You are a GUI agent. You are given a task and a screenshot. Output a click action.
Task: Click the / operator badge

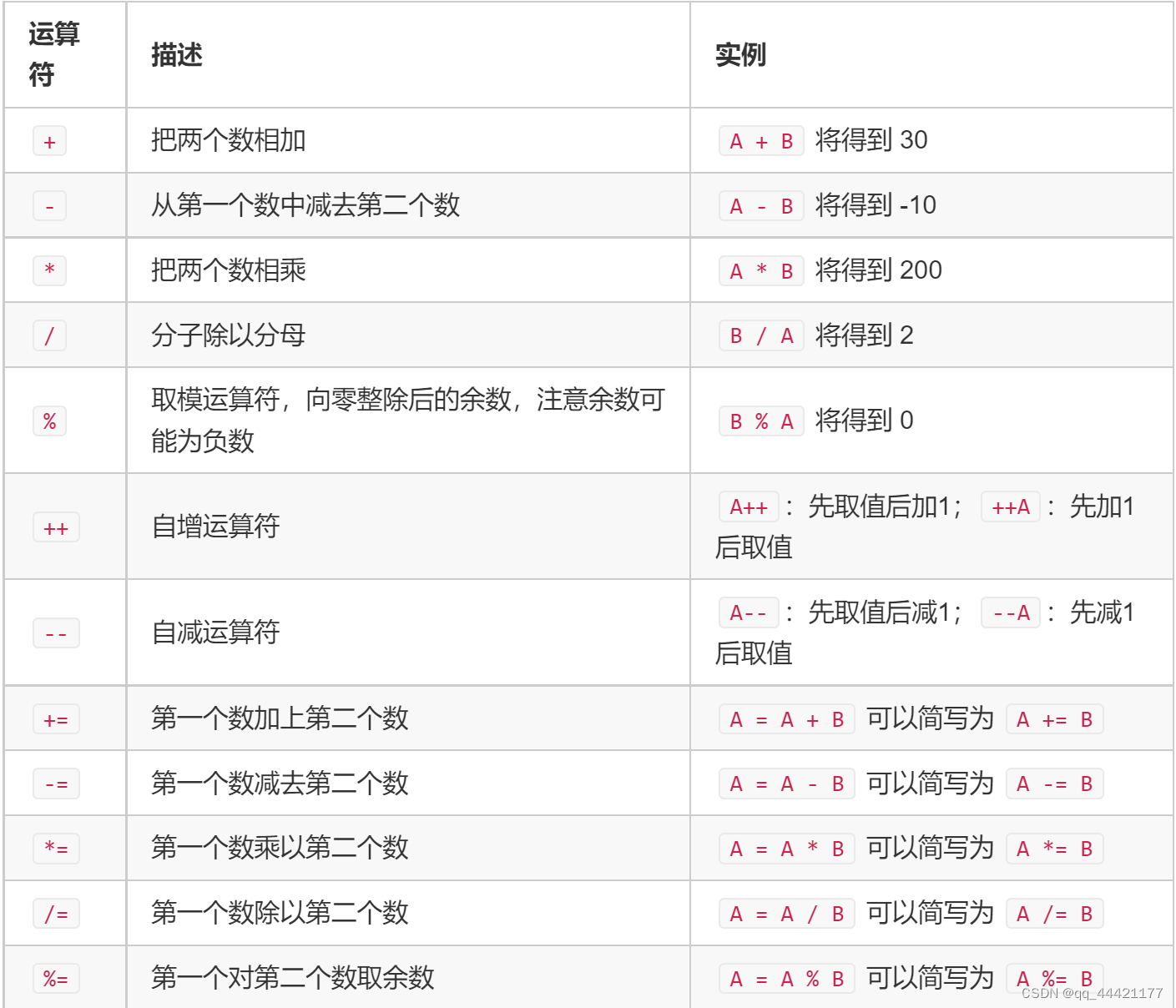click(48, 335)
